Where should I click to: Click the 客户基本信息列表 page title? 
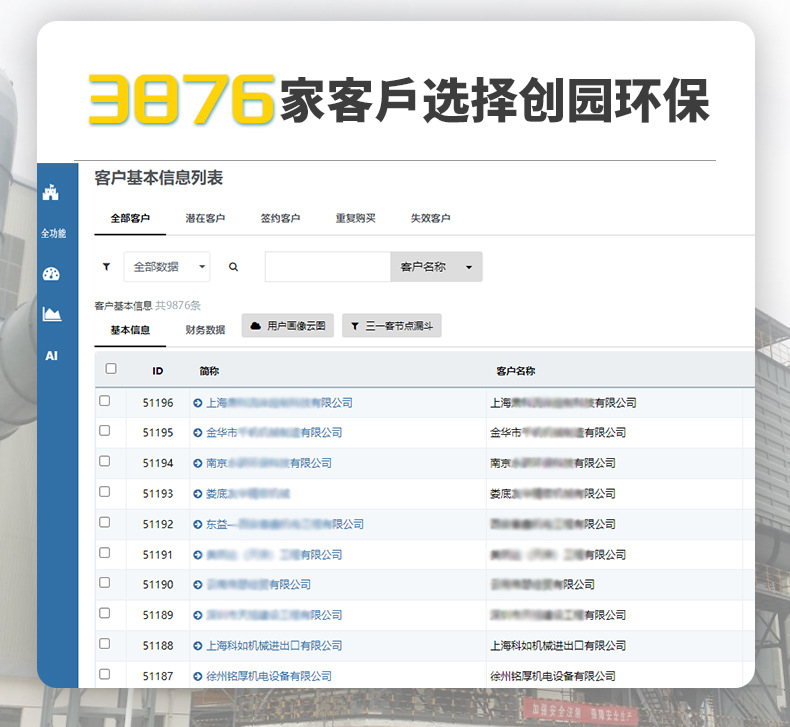[x=159, y=178]
